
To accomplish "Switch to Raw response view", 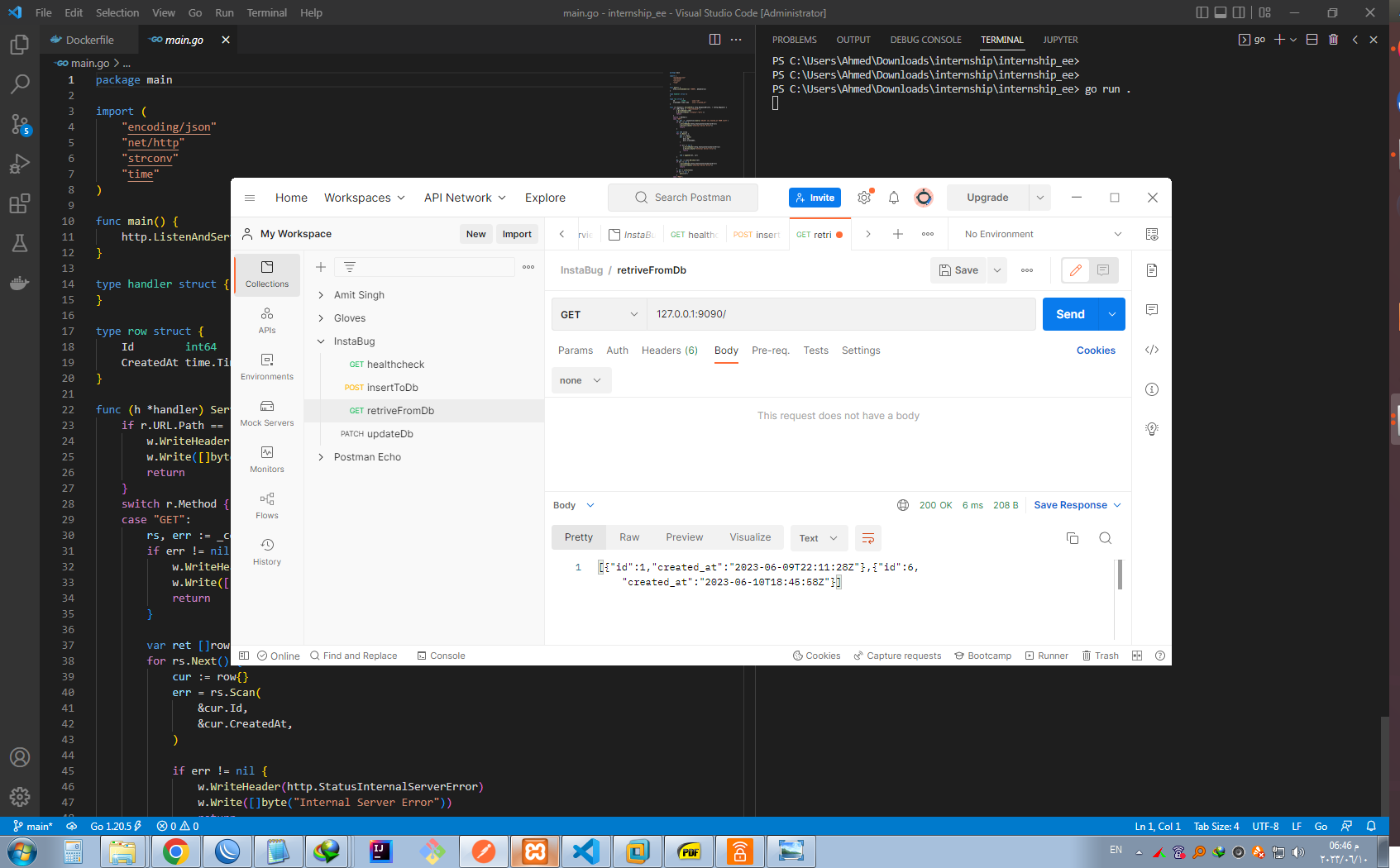I will [x=629, y=537].
